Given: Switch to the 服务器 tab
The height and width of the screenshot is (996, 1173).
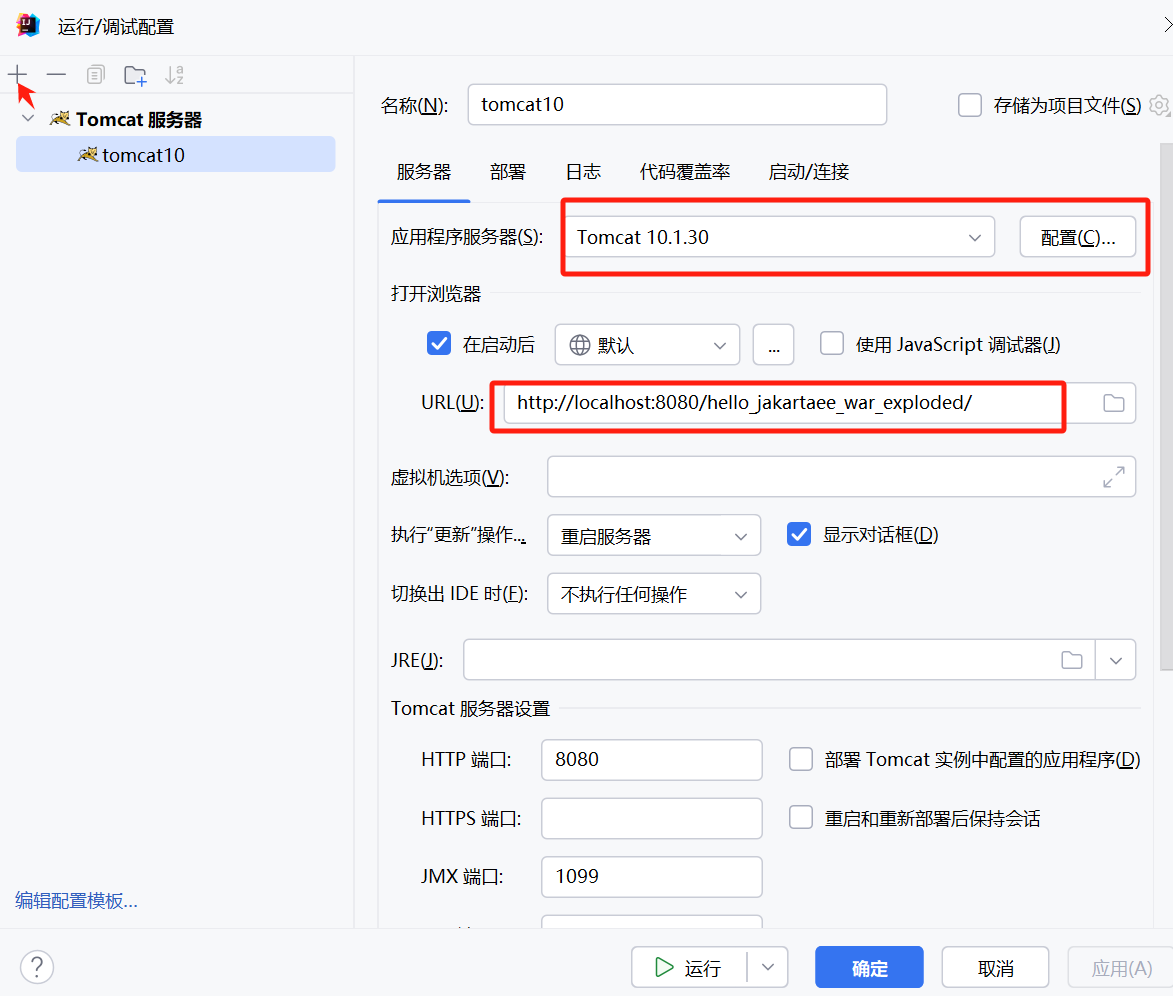Looking at the screenshot, I should coord(423,172).
